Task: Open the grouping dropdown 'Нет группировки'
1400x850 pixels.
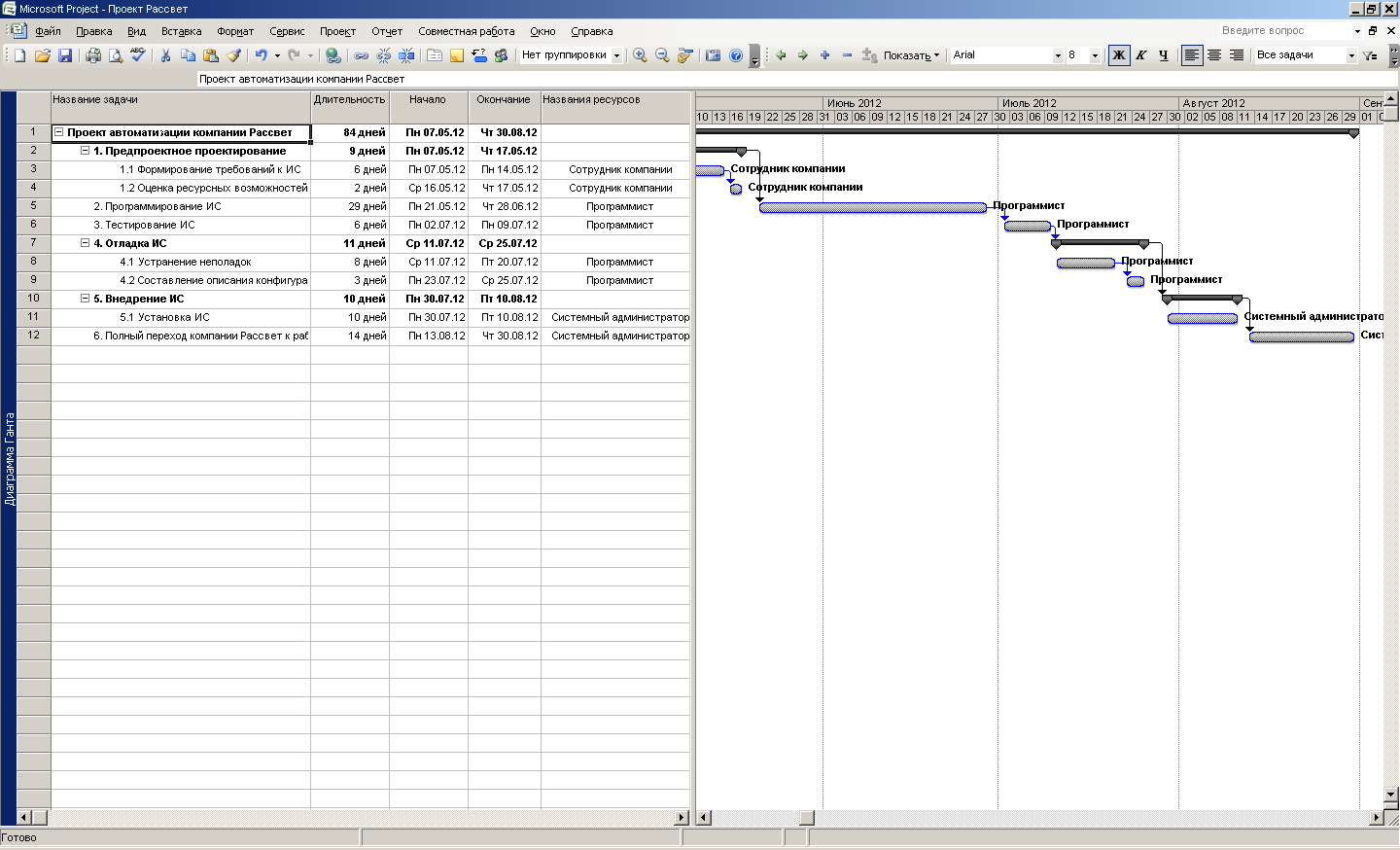Action: click(x=616, y=55)
